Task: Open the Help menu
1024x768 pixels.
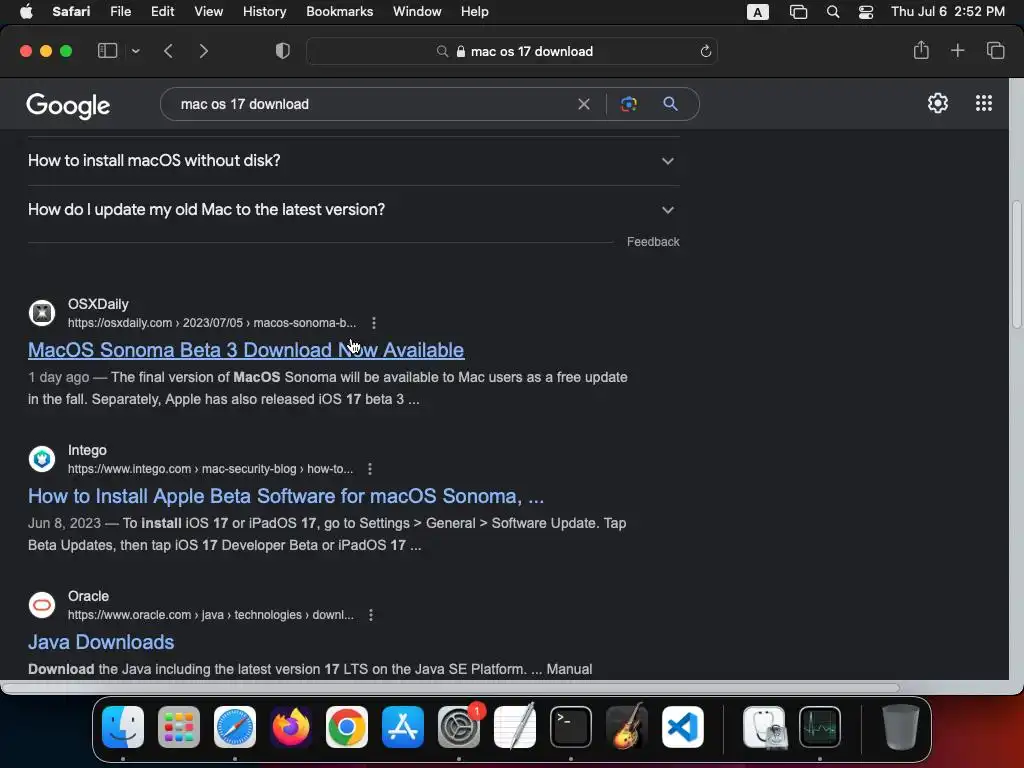Action: 475,12
